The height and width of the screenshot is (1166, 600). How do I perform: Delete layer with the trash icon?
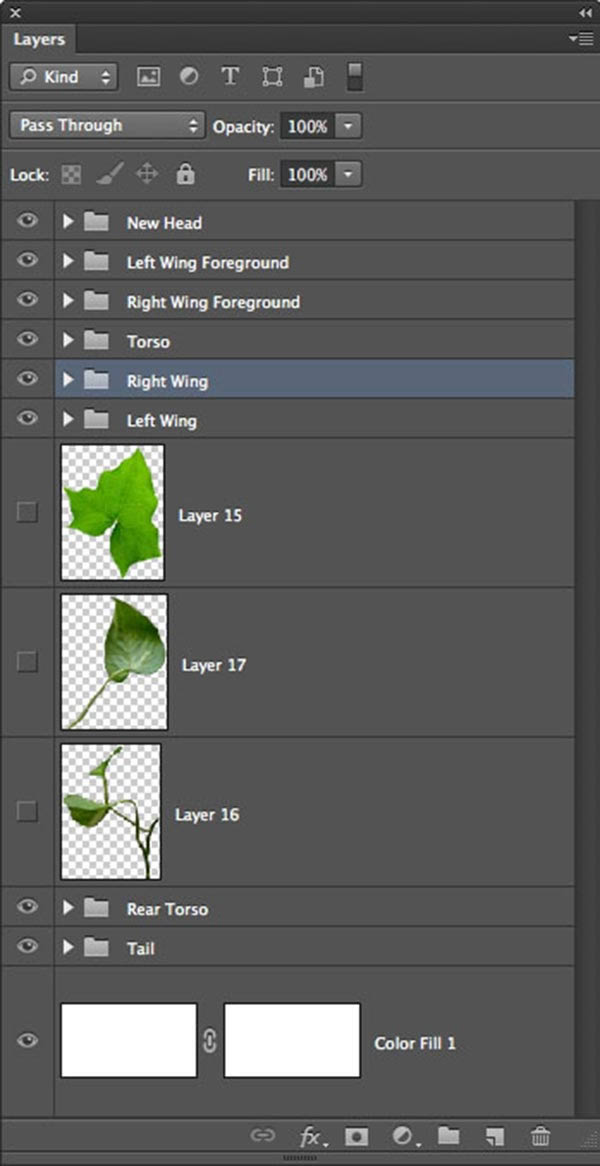(541, 1136)
